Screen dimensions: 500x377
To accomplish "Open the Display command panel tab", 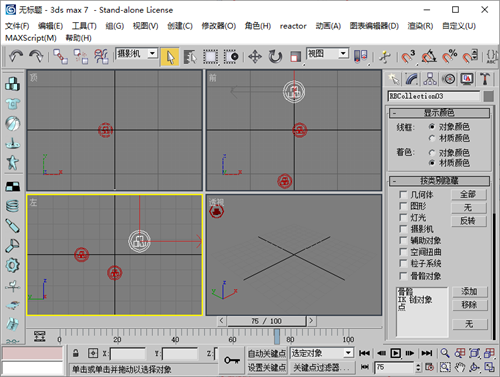I will [467, 79].
